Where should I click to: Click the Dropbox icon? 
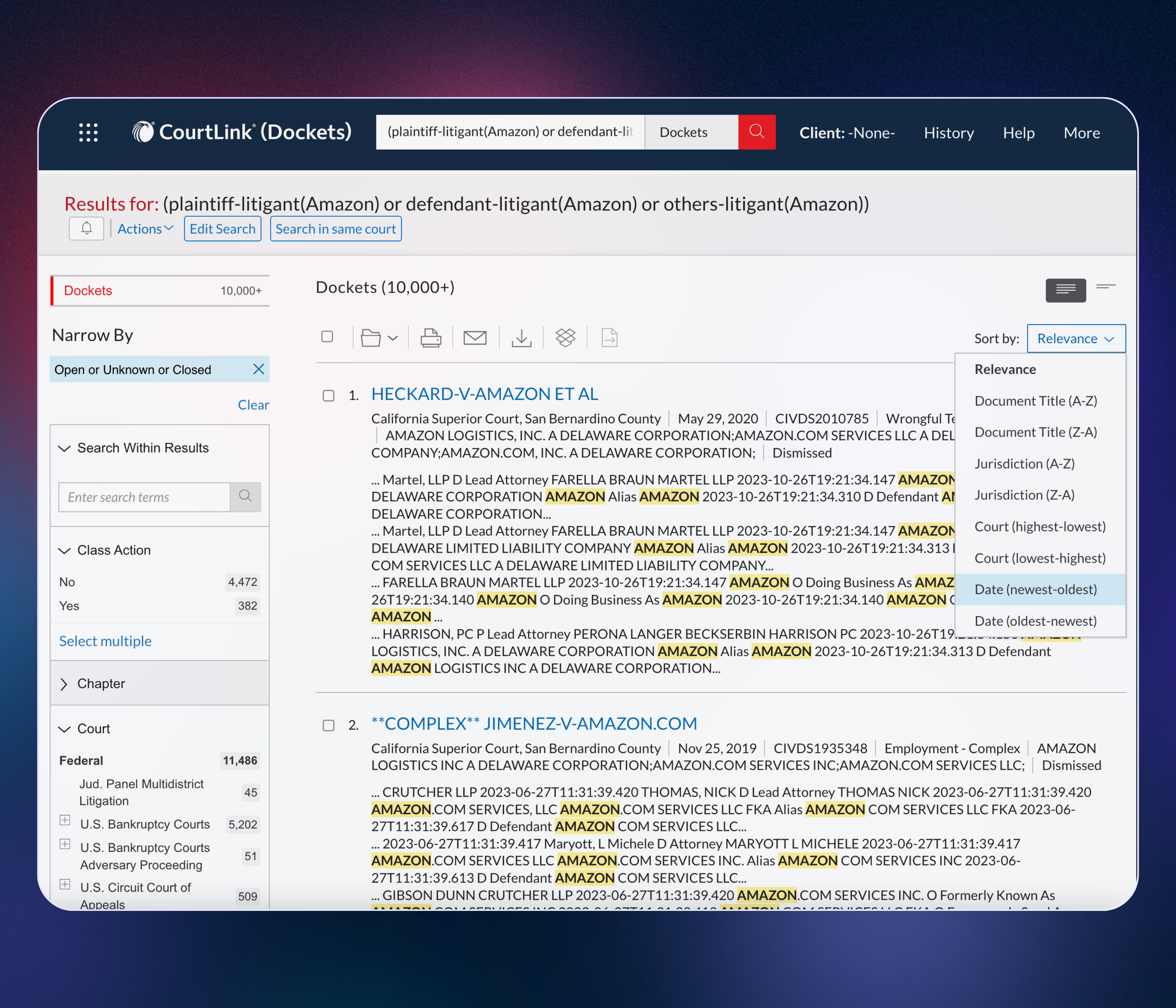tap(565, 338)
